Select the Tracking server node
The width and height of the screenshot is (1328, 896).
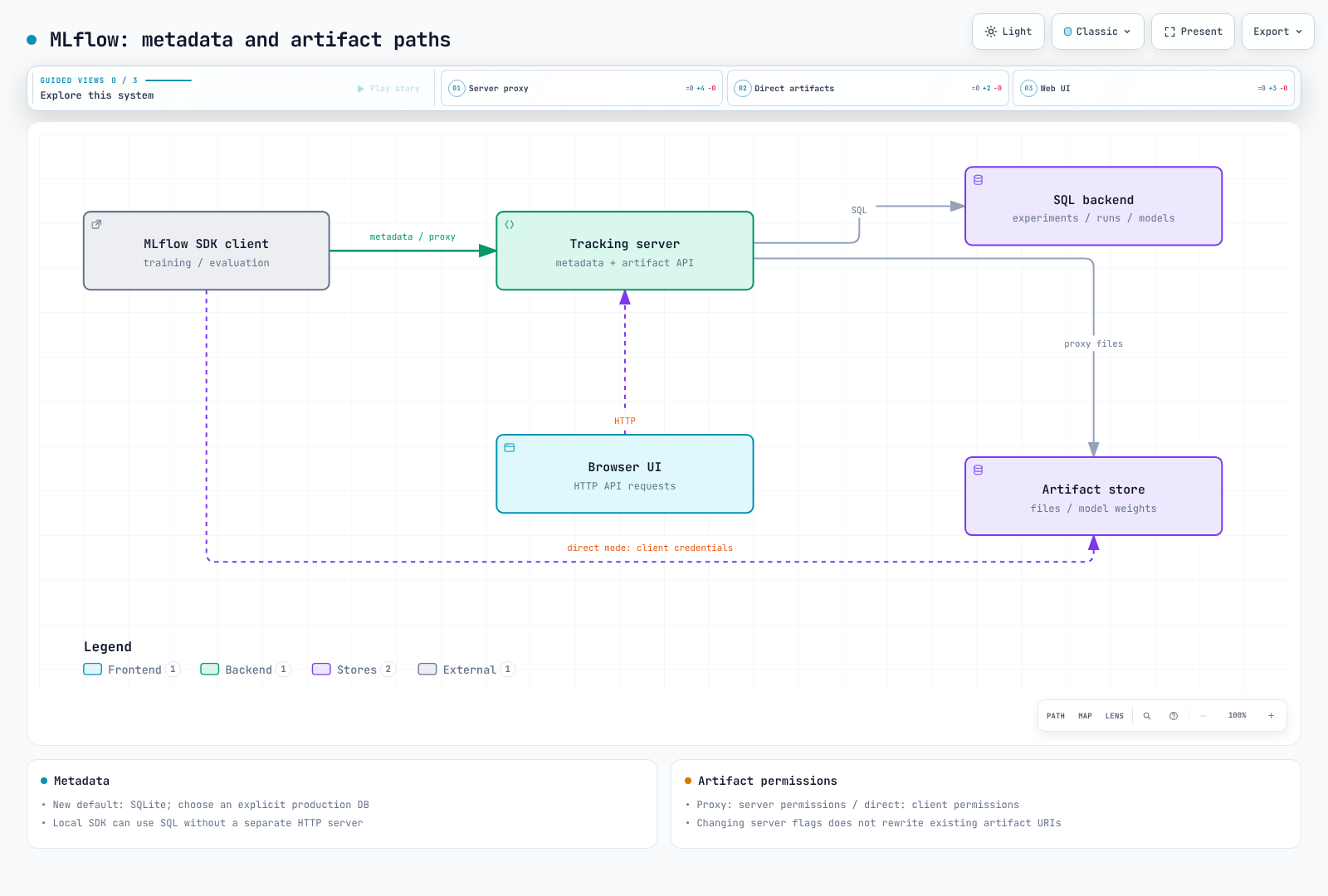click(x=625, y=251)
